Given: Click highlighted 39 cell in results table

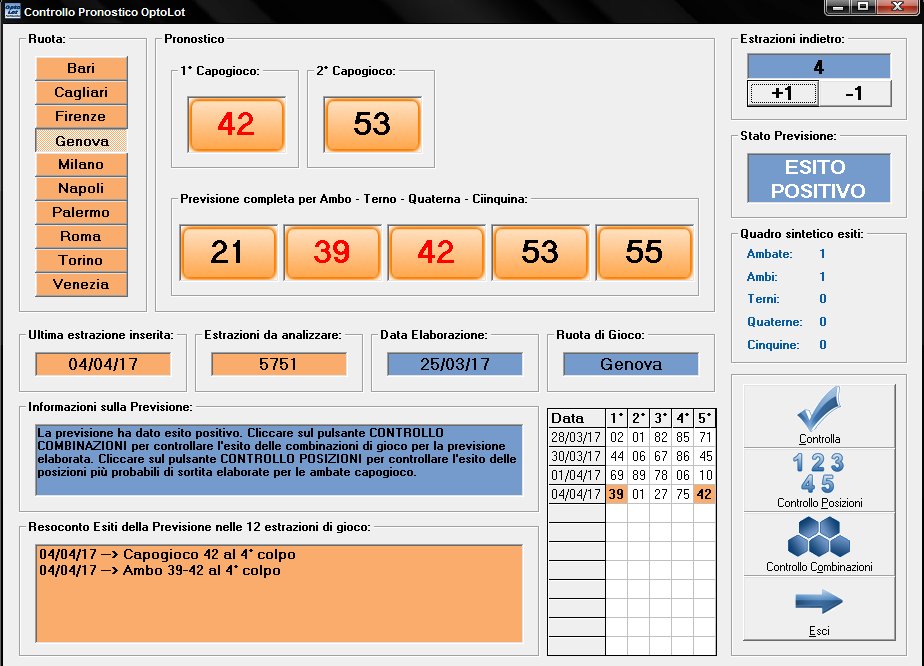Looking at the screenshot, I should pyautogui.click(x=618, y=494).
